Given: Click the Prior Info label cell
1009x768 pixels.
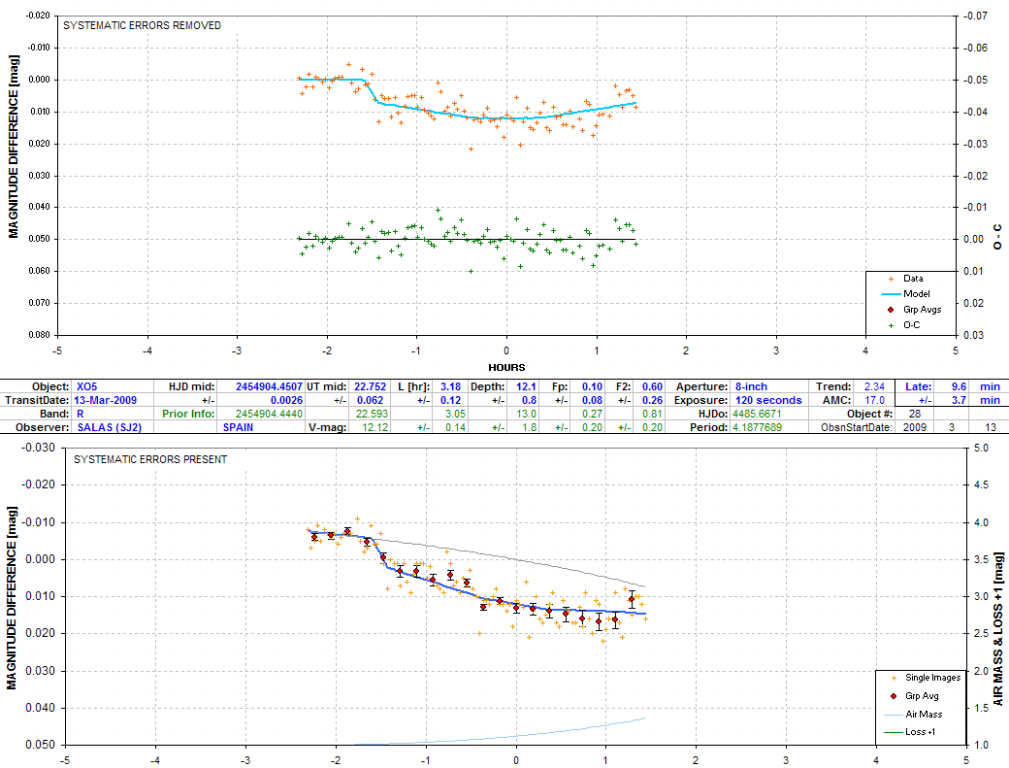Looking at the screenshot, I should 188,413.
